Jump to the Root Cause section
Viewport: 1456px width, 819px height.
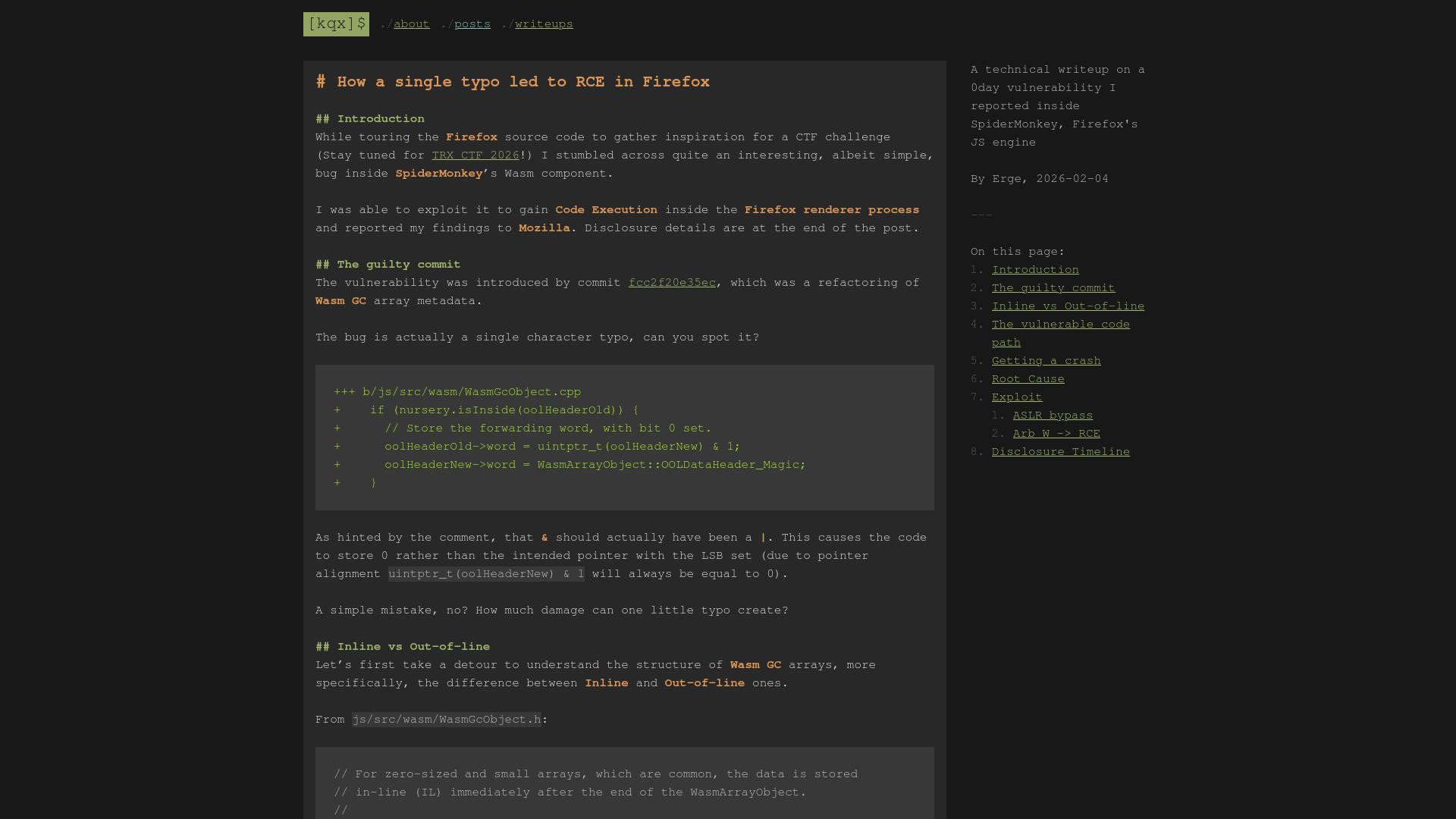click(x=1028, y=378)
